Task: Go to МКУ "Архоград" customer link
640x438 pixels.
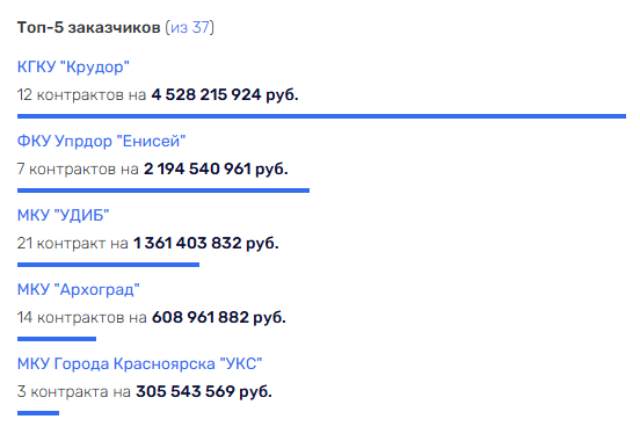Action: (79, 290)
